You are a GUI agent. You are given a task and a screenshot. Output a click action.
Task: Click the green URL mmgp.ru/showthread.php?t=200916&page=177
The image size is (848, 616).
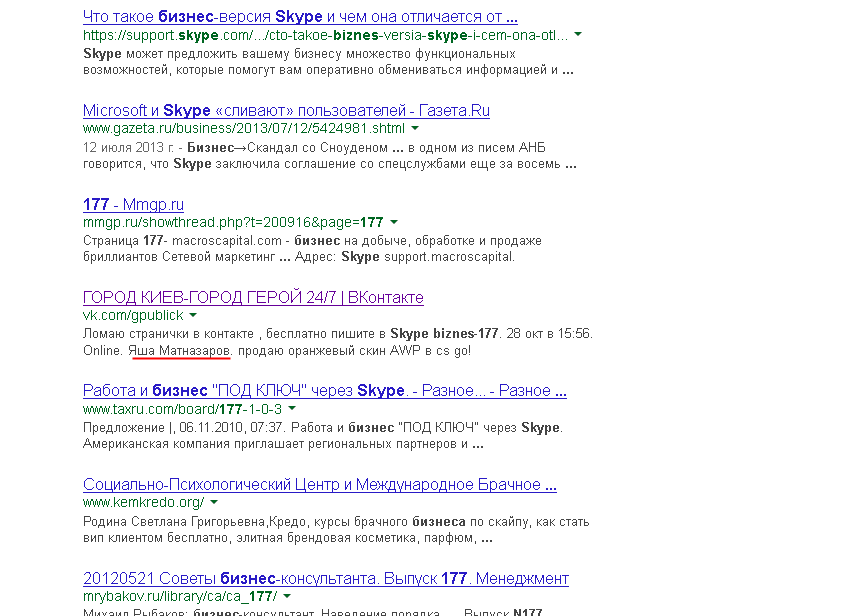[x=233, y=222]
